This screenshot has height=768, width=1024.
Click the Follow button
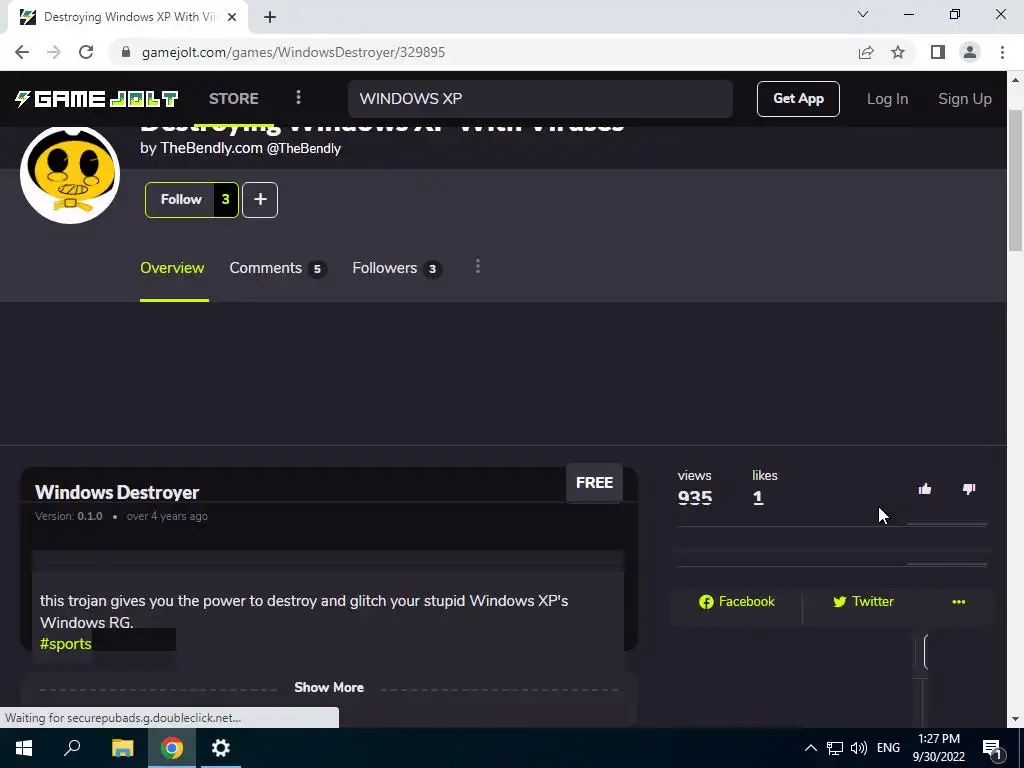coord(180,199)
